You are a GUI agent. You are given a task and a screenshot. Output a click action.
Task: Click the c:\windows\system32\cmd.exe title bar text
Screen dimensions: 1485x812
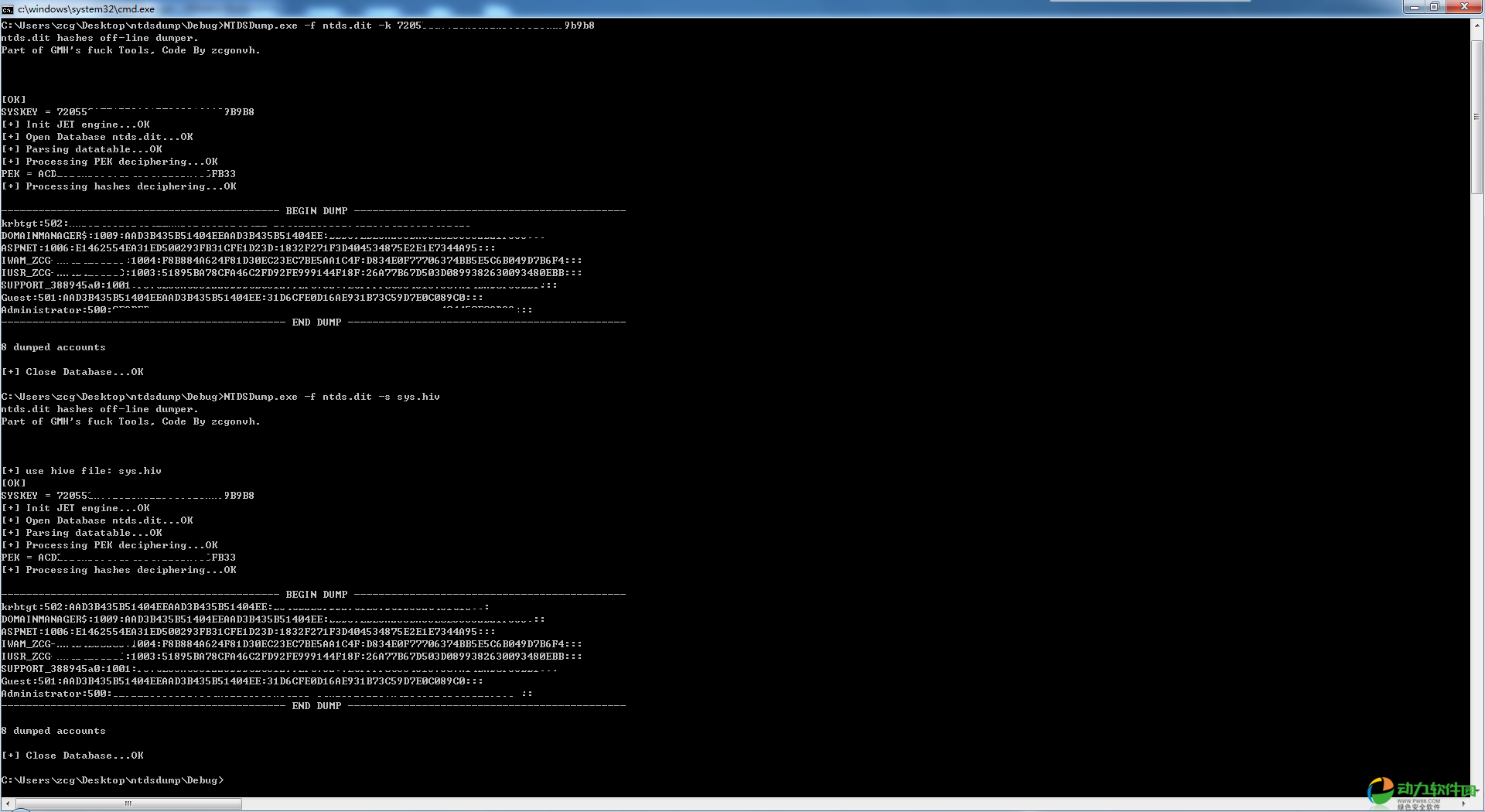pyautogui.click(x=86, y=9)
